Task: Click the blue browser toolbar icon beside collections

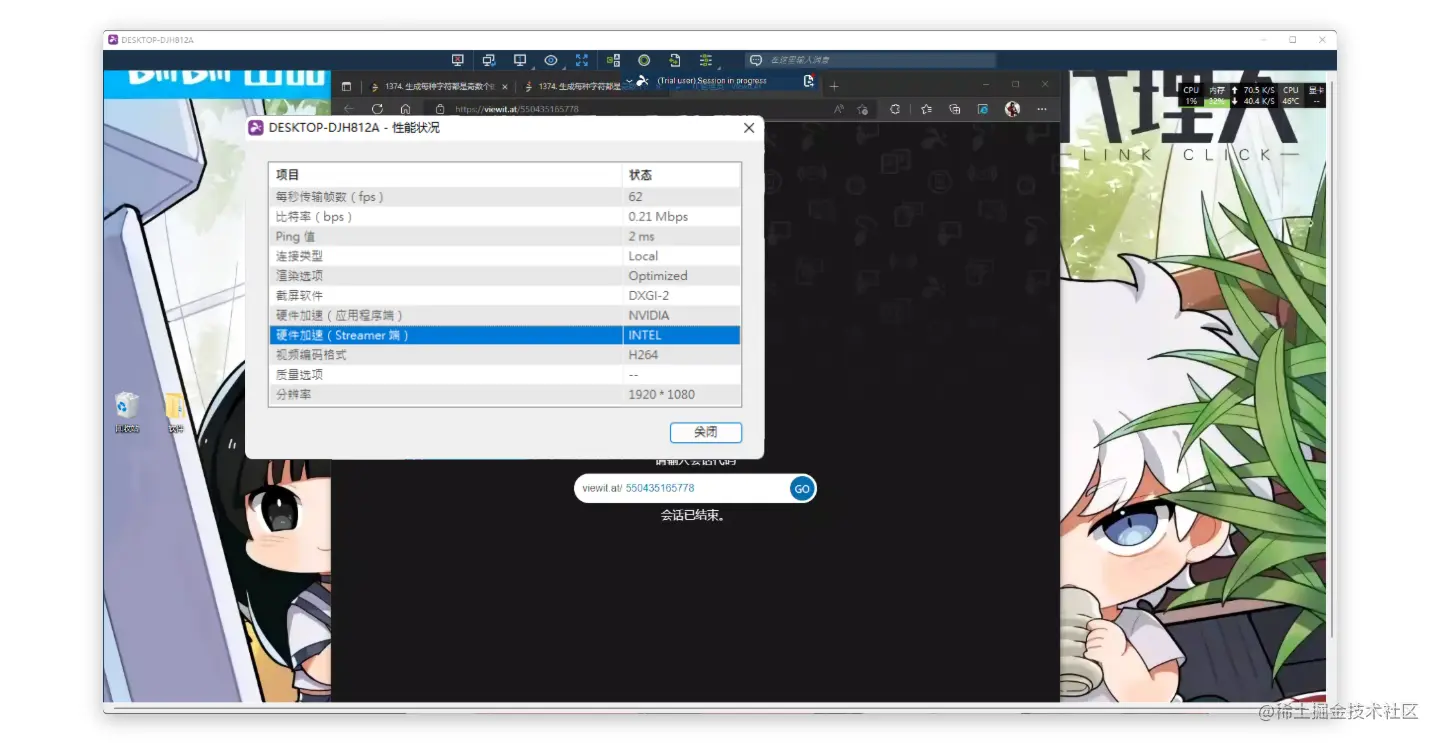Action: [x=983, y=109]
